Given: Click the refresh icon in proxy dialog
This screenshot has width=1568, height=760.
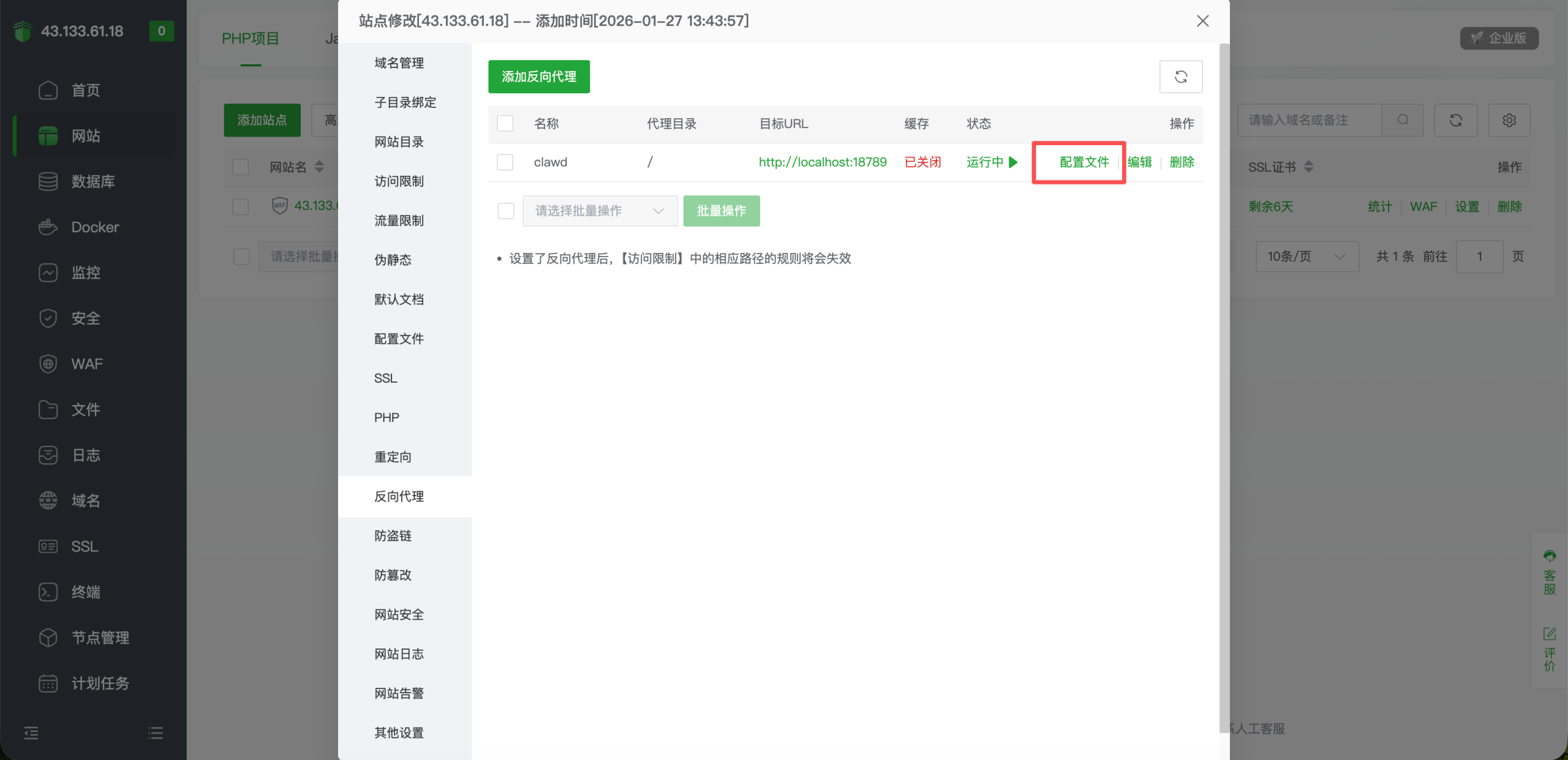Looking at the screenshot, I should (x=1180, y=77).
